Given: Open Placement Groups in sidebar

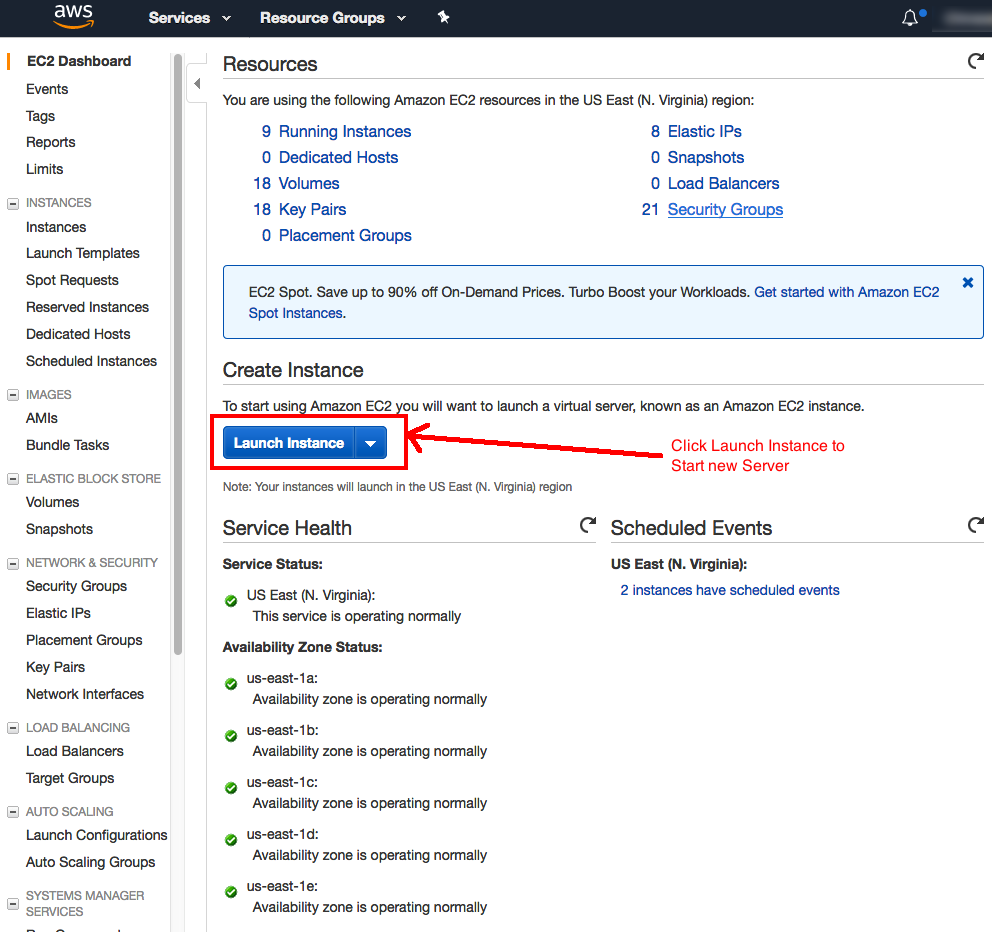Looking at the screenshot, I should coord(84,640).
